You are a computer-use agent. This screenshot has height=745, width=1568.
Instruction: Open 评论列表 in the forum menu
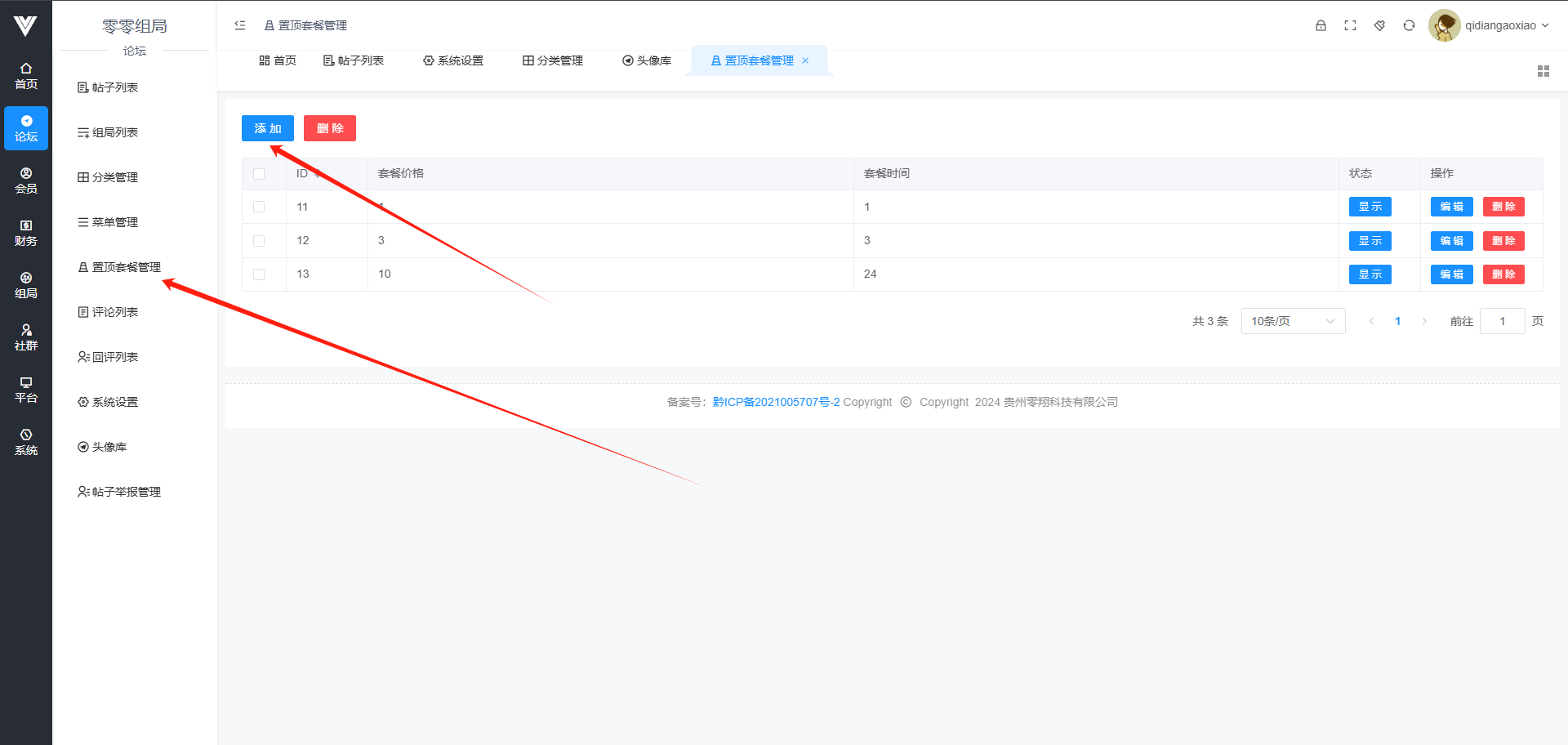coord(114,312)
